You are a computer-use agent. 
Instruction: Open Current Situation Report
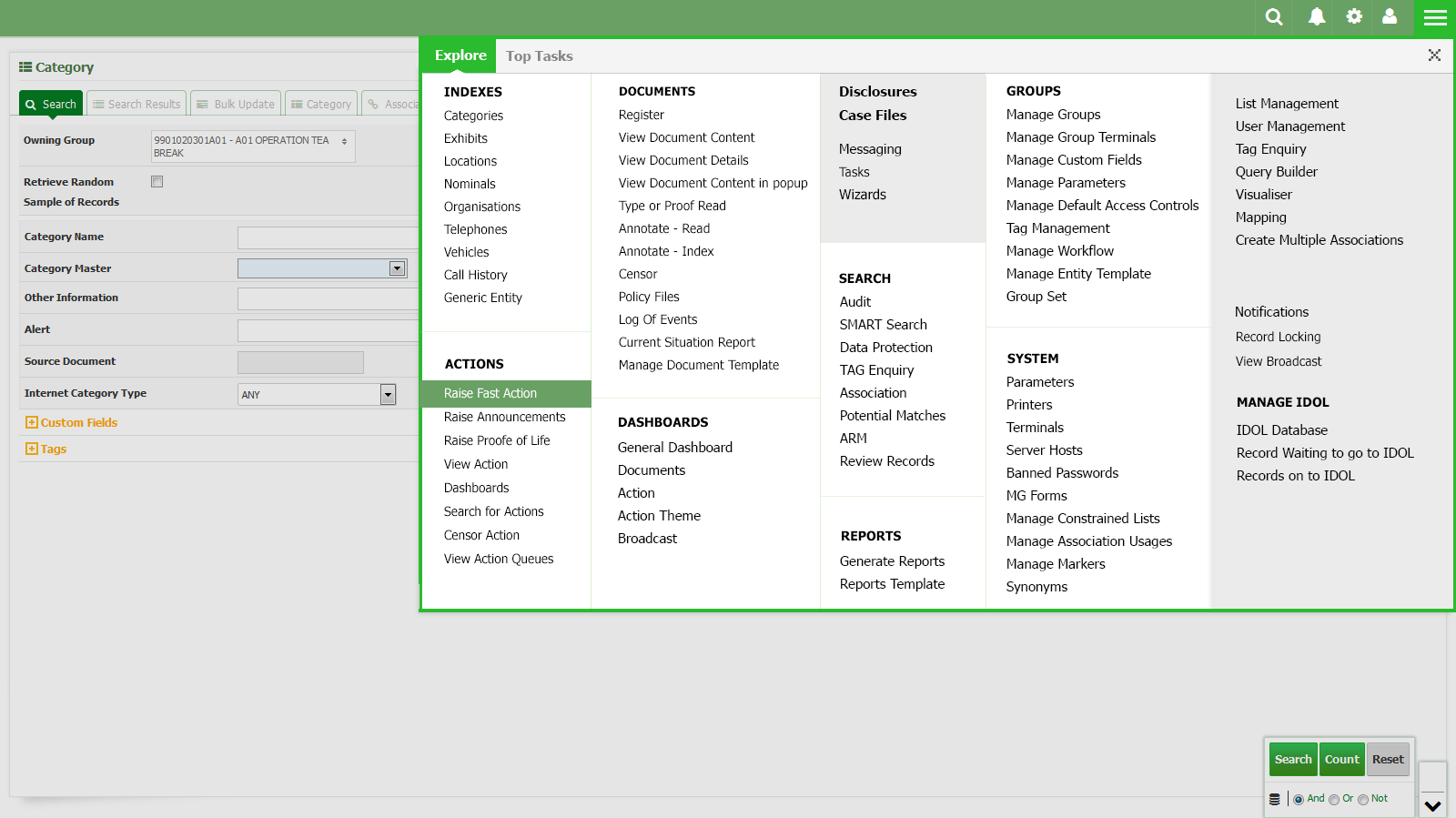coord(687,342)
